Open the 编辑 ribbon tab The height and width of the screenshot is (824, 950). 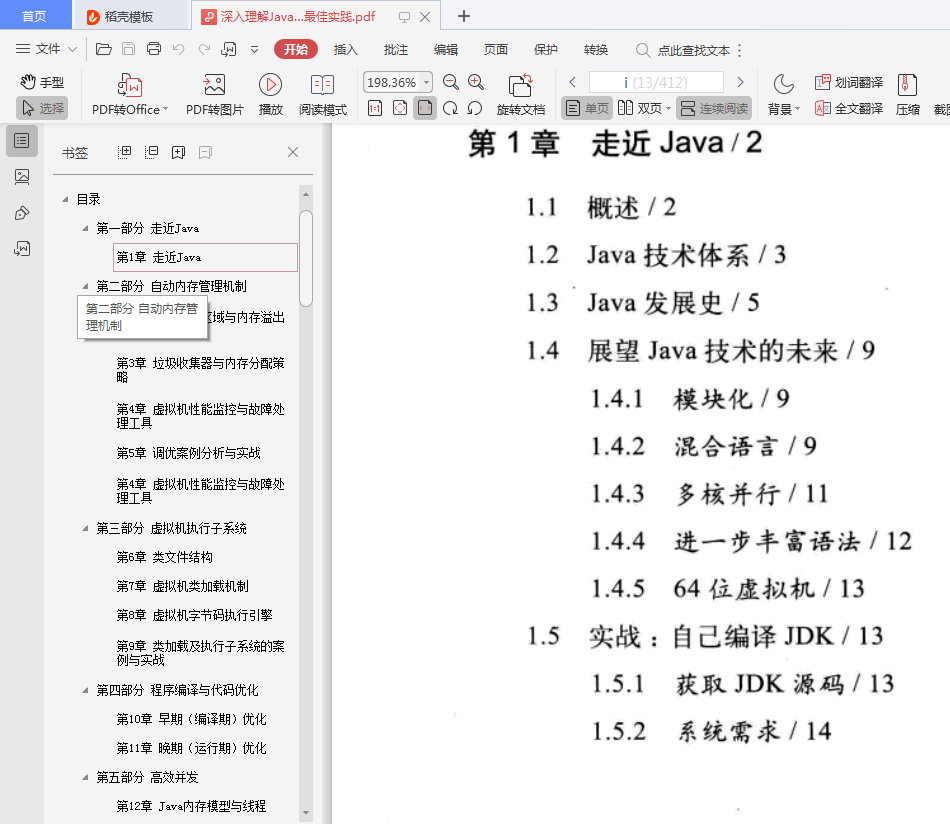[x=446, y=49]
